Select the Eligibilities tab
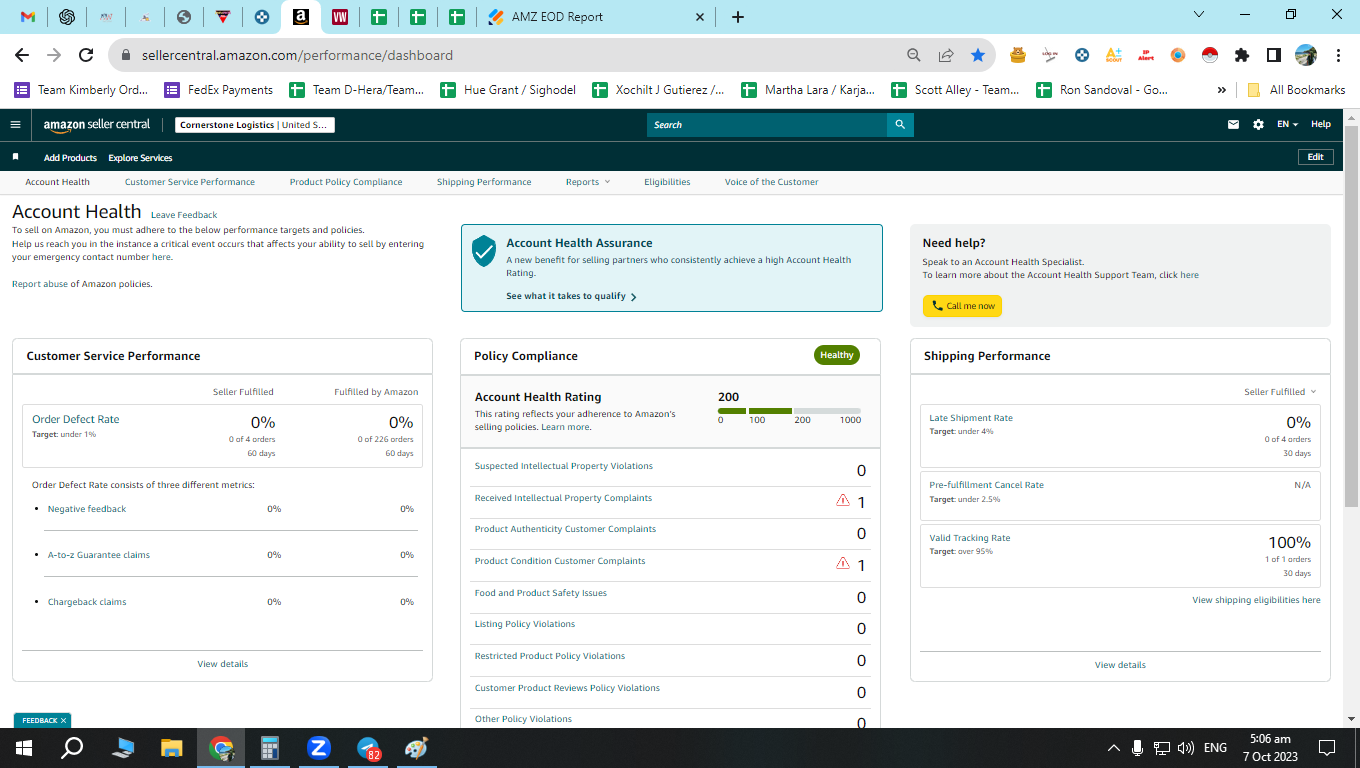The width and height of the screenshot is (1360, 768). [x=667, y=182]
